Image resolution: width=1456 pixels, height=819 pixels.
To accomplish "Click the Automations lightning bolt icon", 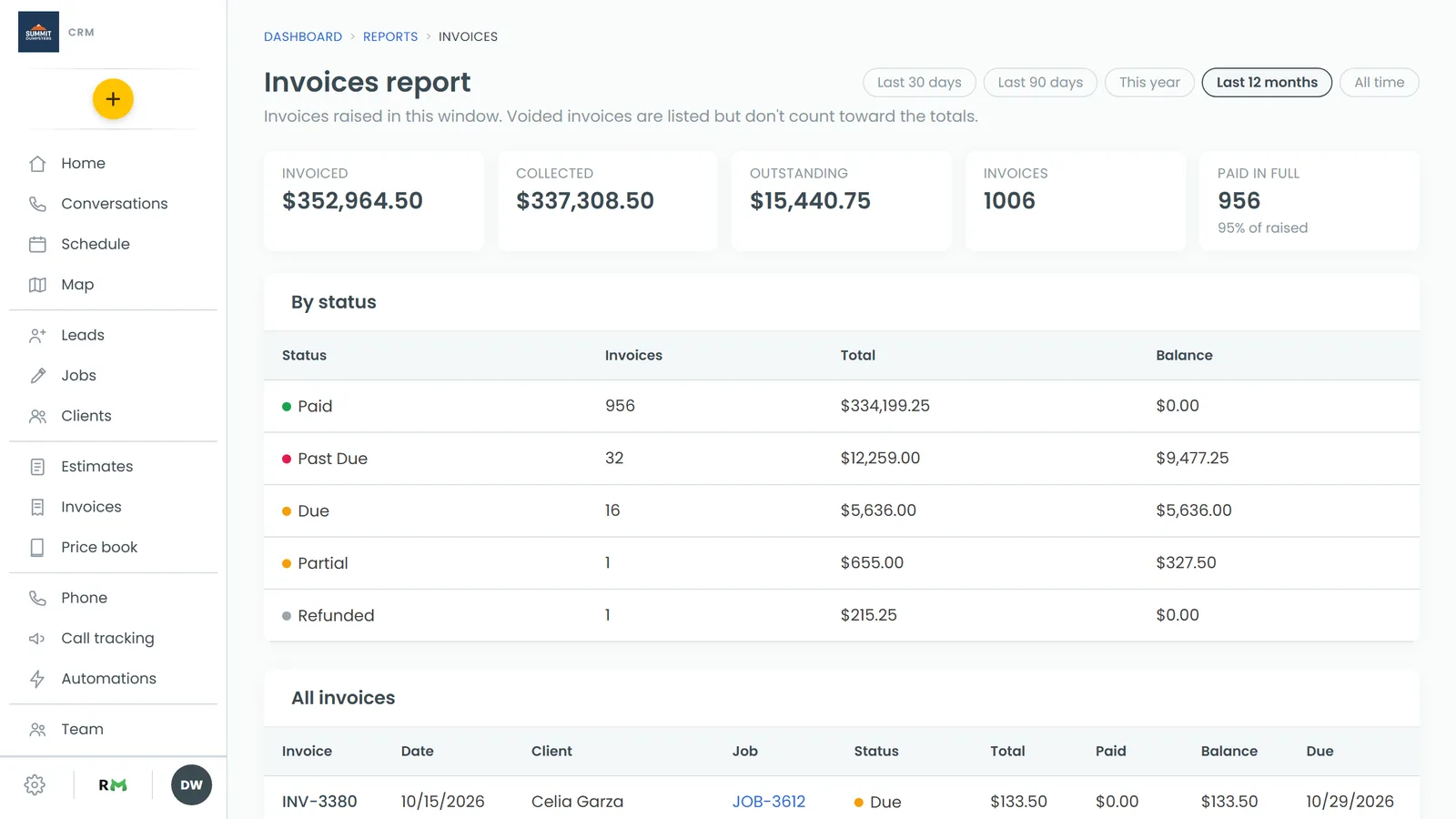I will 37,679.
